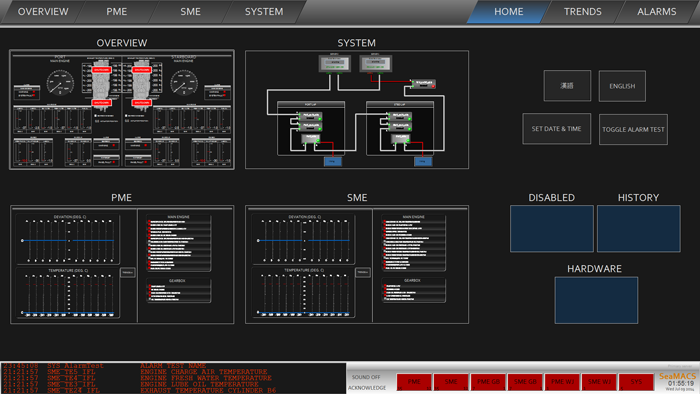The height and width of the screenshot is (394, 700).
Task: Select the red SME WJ alarm indicator
Action: (599, 382)
